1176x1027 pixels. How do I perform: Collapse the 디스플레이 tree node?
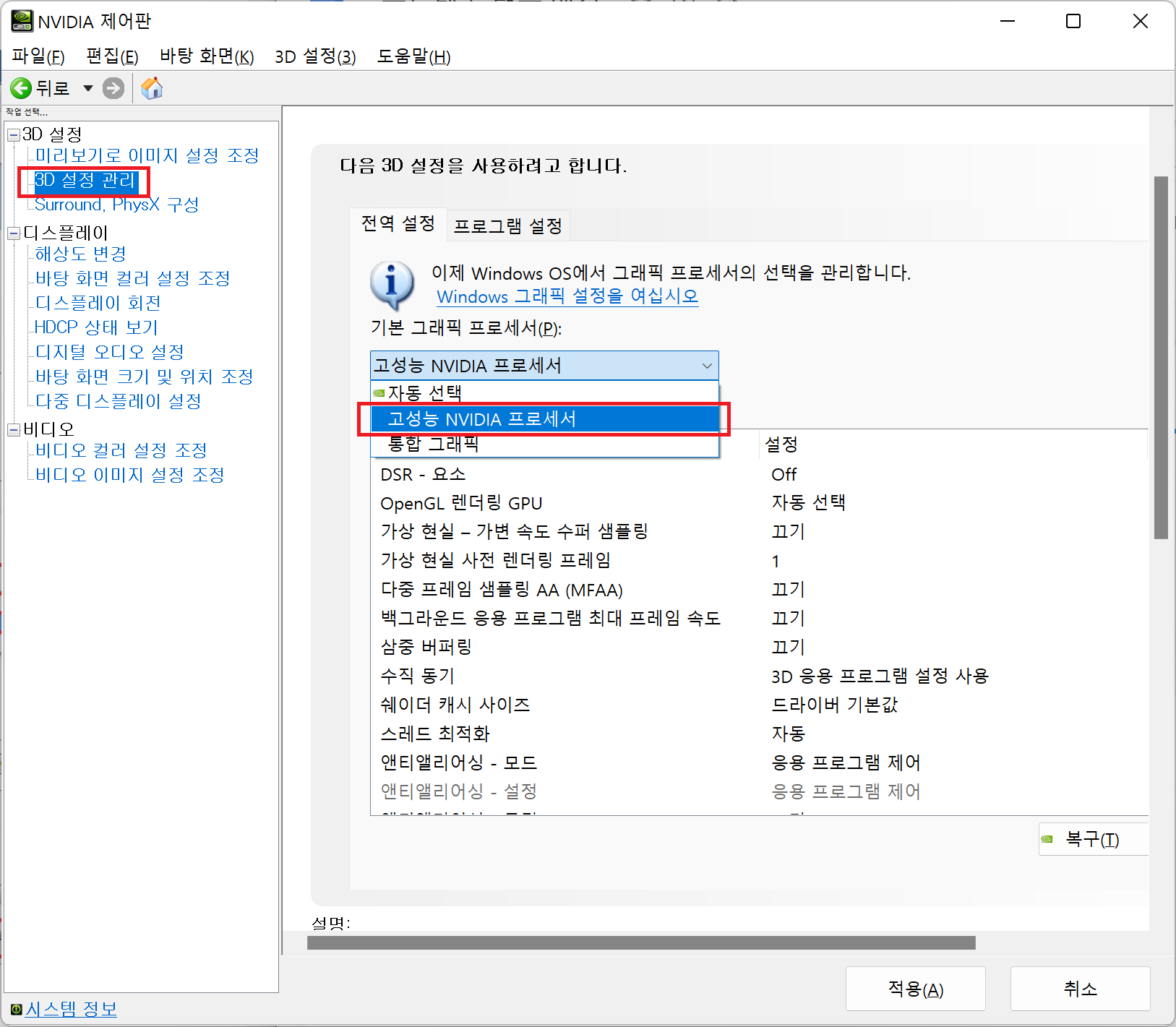click(14, 233)
